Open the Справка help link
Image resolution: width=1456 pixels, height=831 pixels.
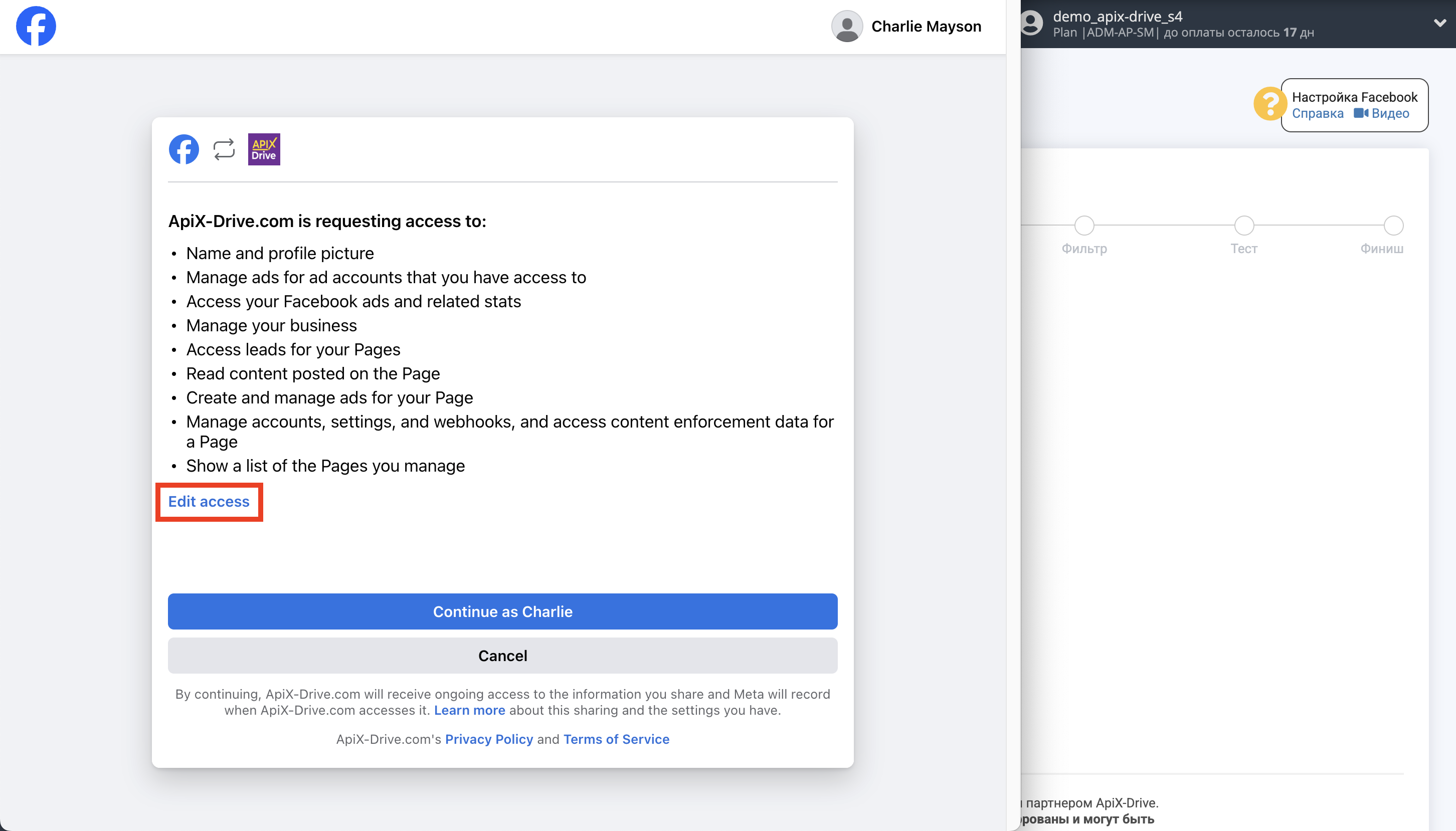click(x=1317, y=113)
